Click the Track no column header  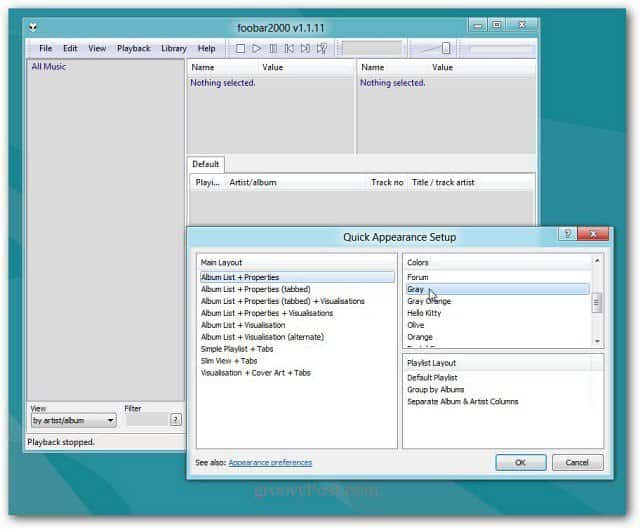pos(387,182)
